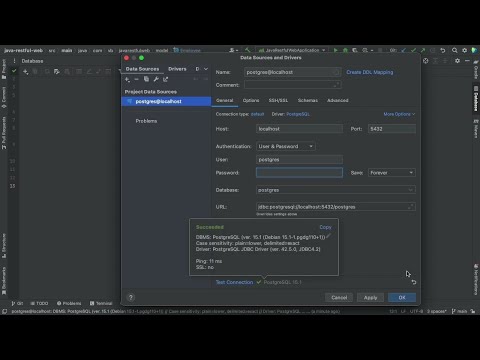Select Data Sources tab
Screen dimensions: 480x360
[142, 69]
